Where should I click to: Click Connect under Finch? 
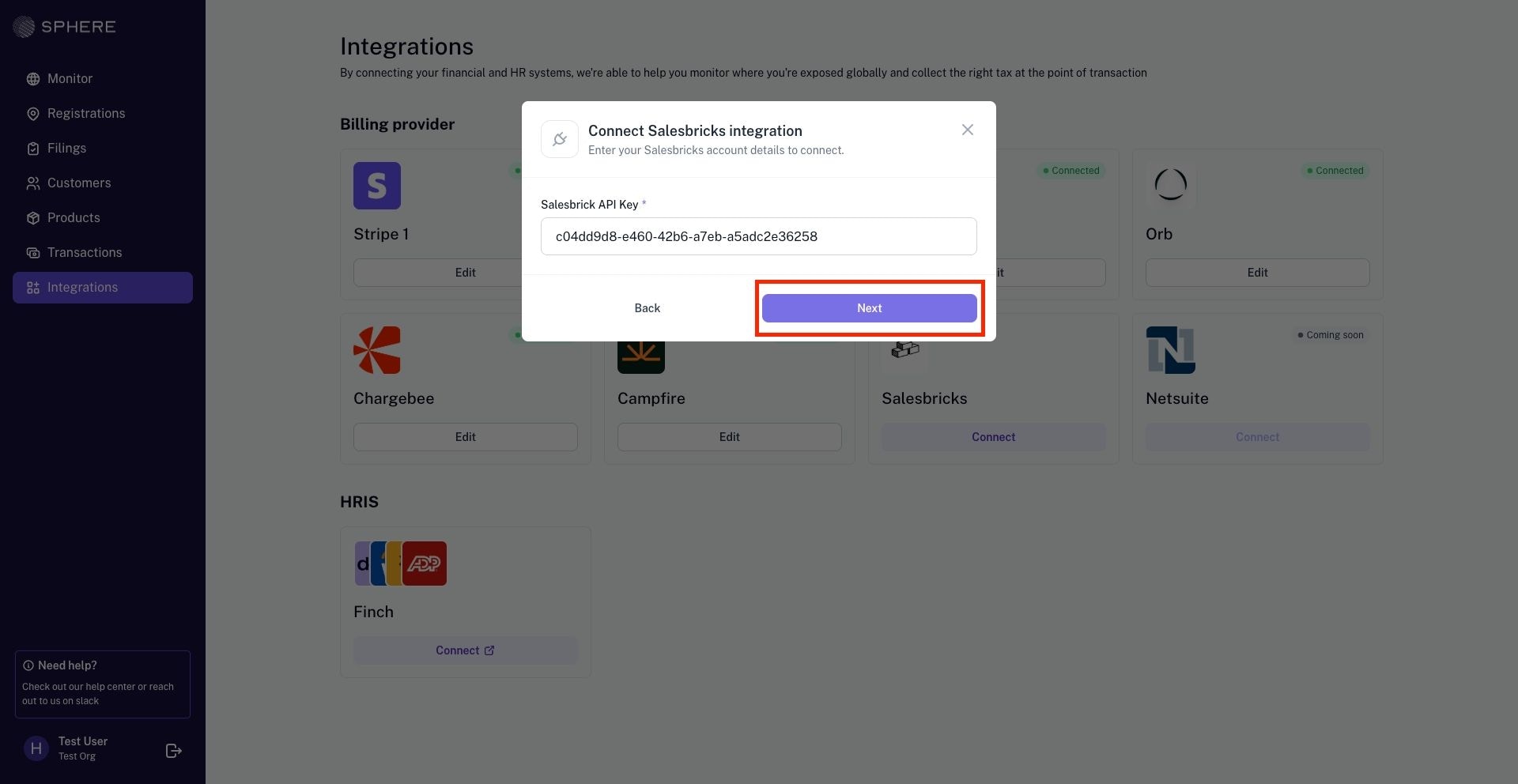[x=466, y=650]
